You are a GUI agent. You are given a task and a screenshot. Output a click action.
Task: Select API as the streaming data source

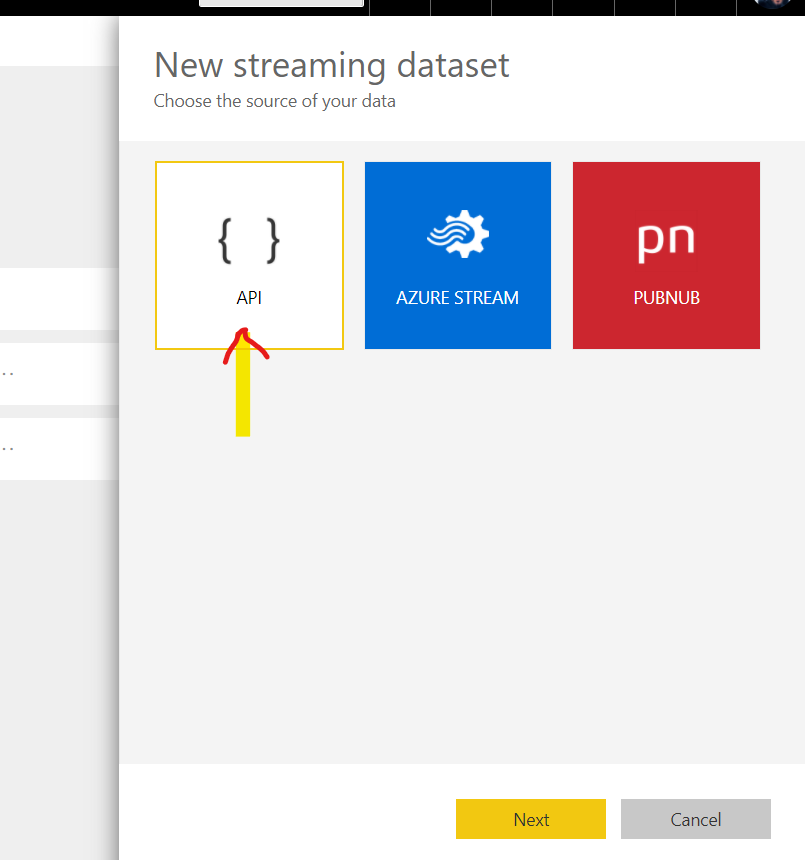[248, 255]
